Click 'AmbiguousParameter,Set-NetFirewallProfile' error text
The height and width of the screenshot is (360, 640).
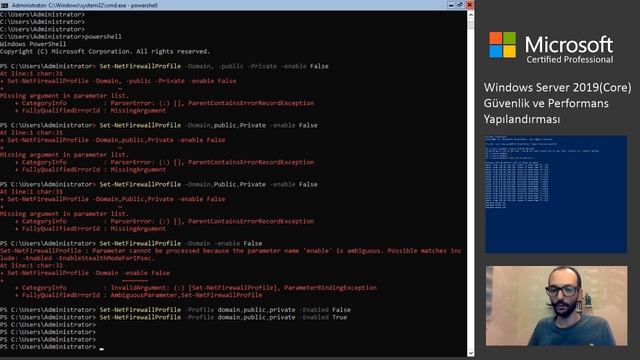[x=186, y=295]
